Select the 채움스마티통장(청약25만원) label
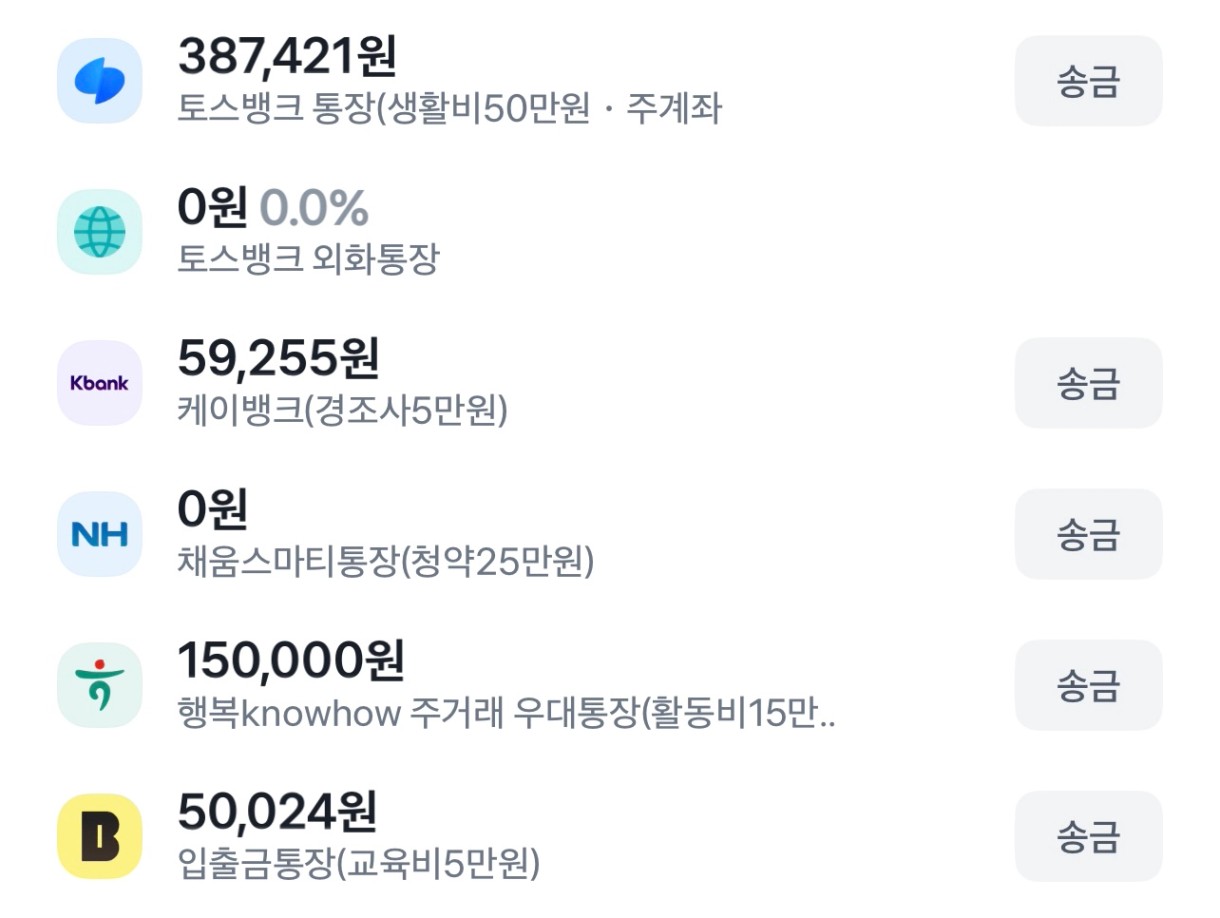 (385, 563)
